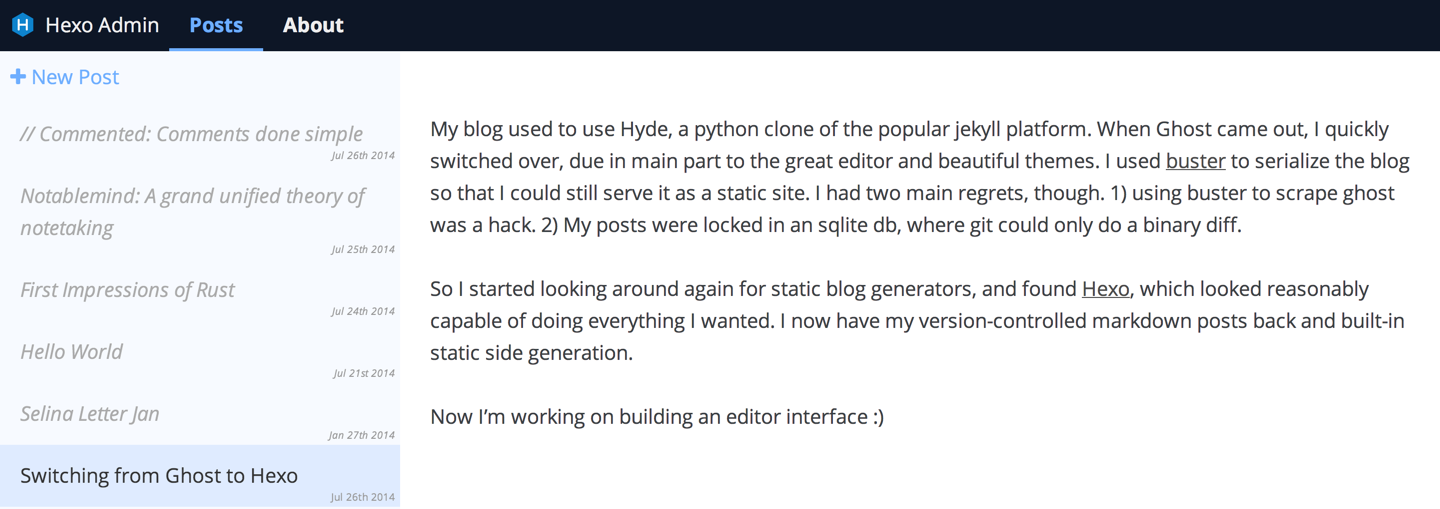Follow the Hexo hyperlink in the article
The height and width of the screenshot is (509, 1440).
tap(1106, 289)
